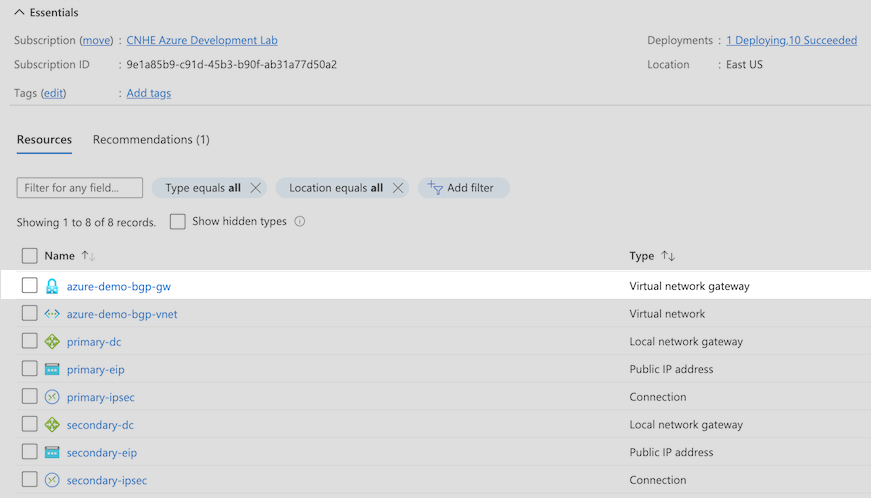Switch to the Recommendations (1) tab
Image resolution: width=871 pixels, height=498 pixels.
[x=151, y=139]
